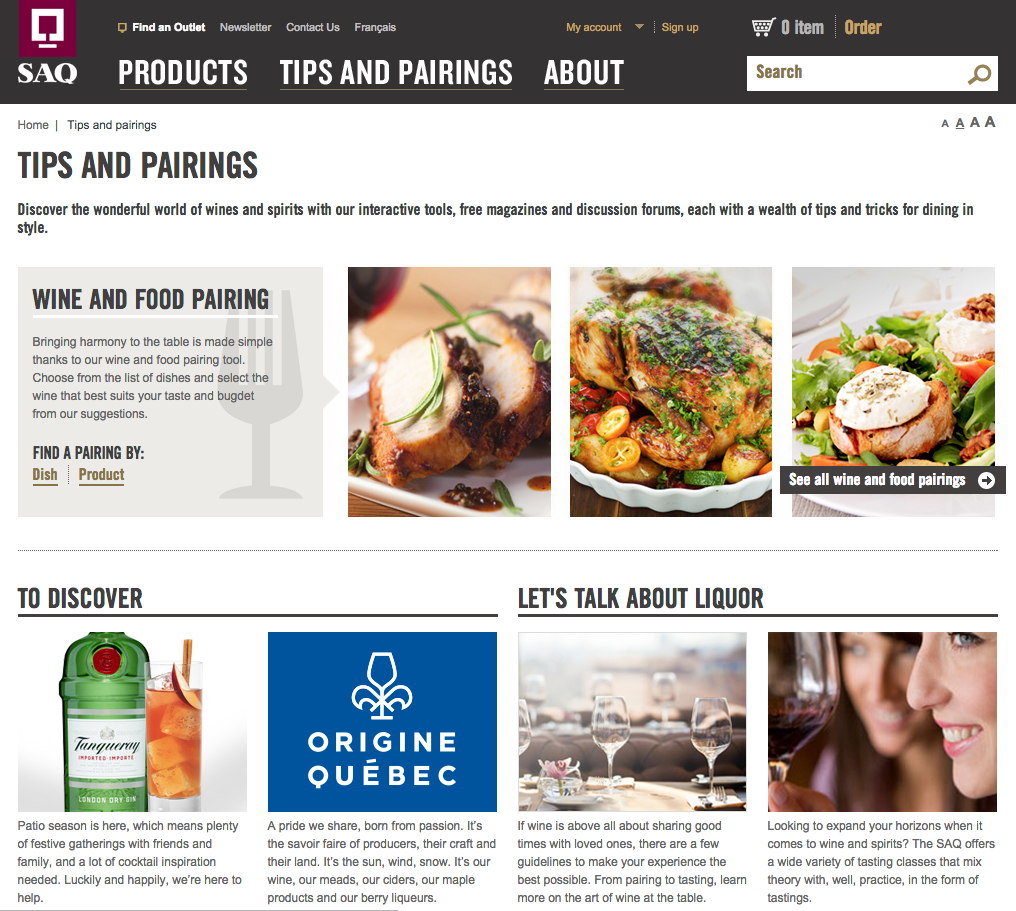Find a pairing by Product link
The height and width of the screenshot is (911, 1016).
click(101, 475)
